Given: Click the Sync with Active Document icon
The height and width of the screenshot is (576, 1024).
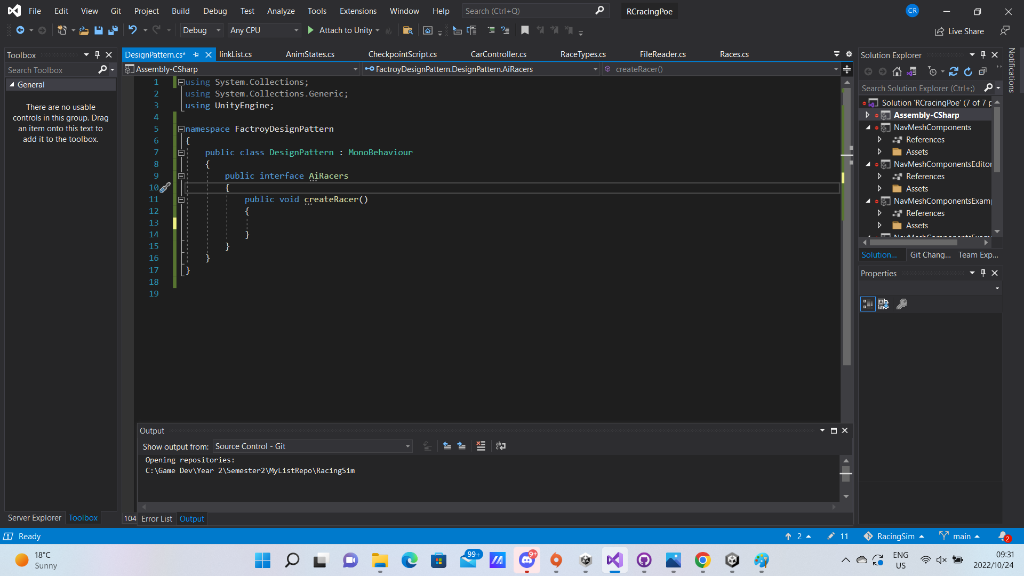Looking at the screenshot, I should tap(953, 70).
